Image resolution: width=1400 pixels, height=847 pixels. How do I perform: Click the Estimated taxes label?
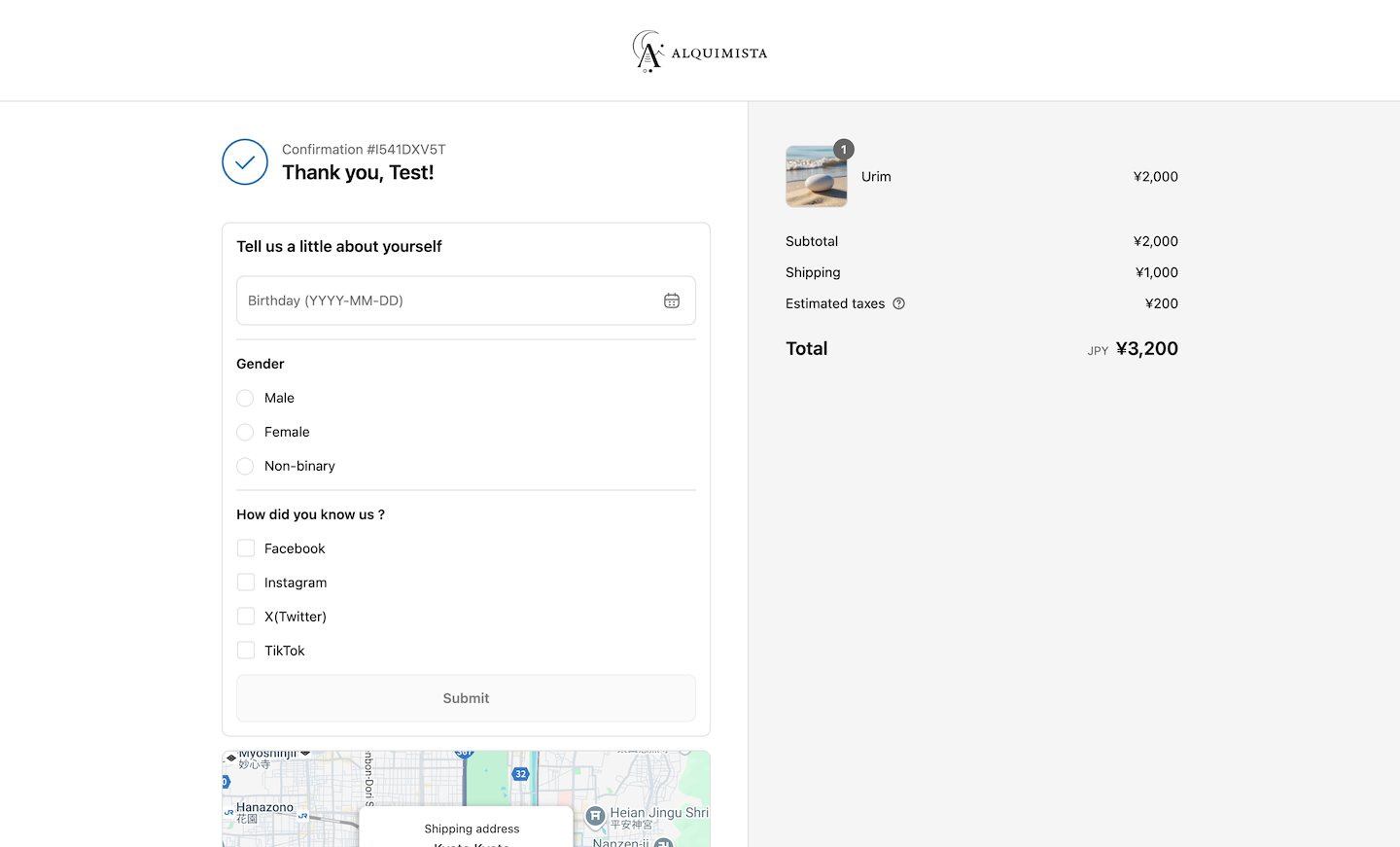pos(835,303)
